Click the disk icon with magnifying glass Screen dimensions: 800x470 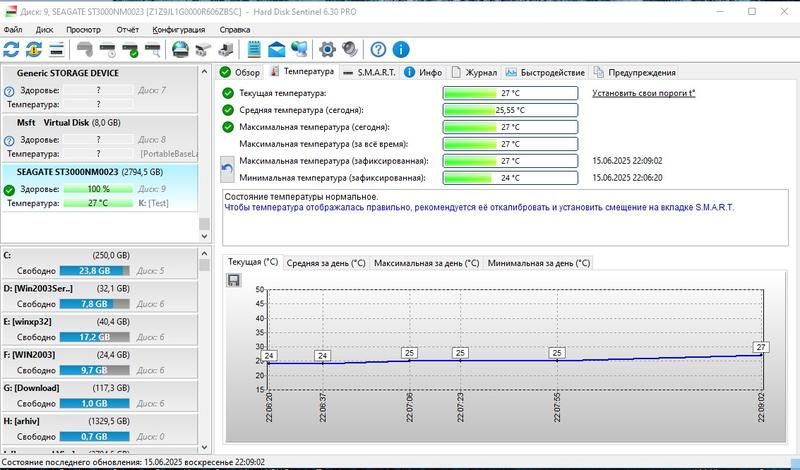(x=153, y=50)
